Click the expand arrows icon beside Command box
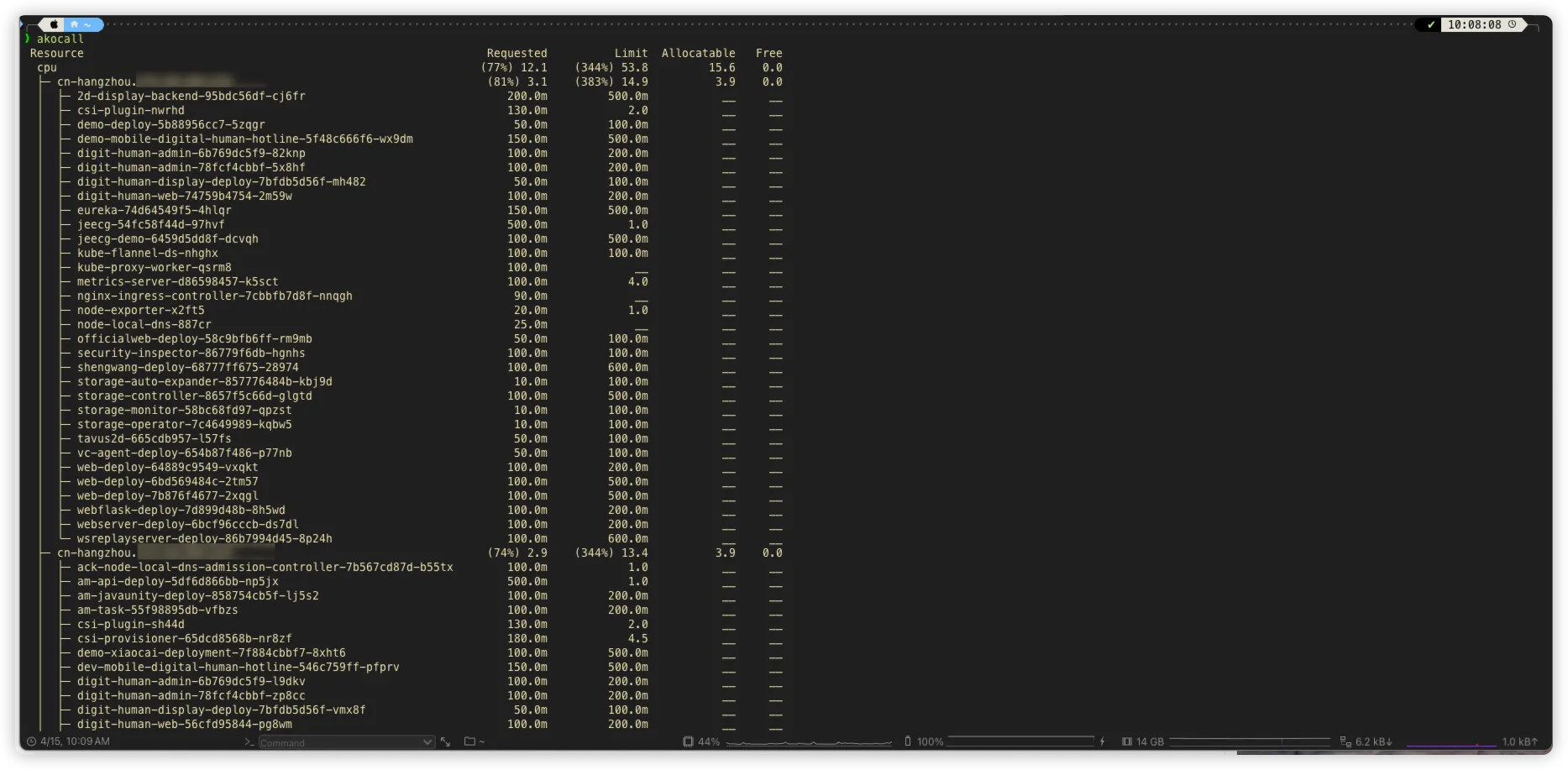The width and height of the screenshot is (1568, 770). coord(445,741)
